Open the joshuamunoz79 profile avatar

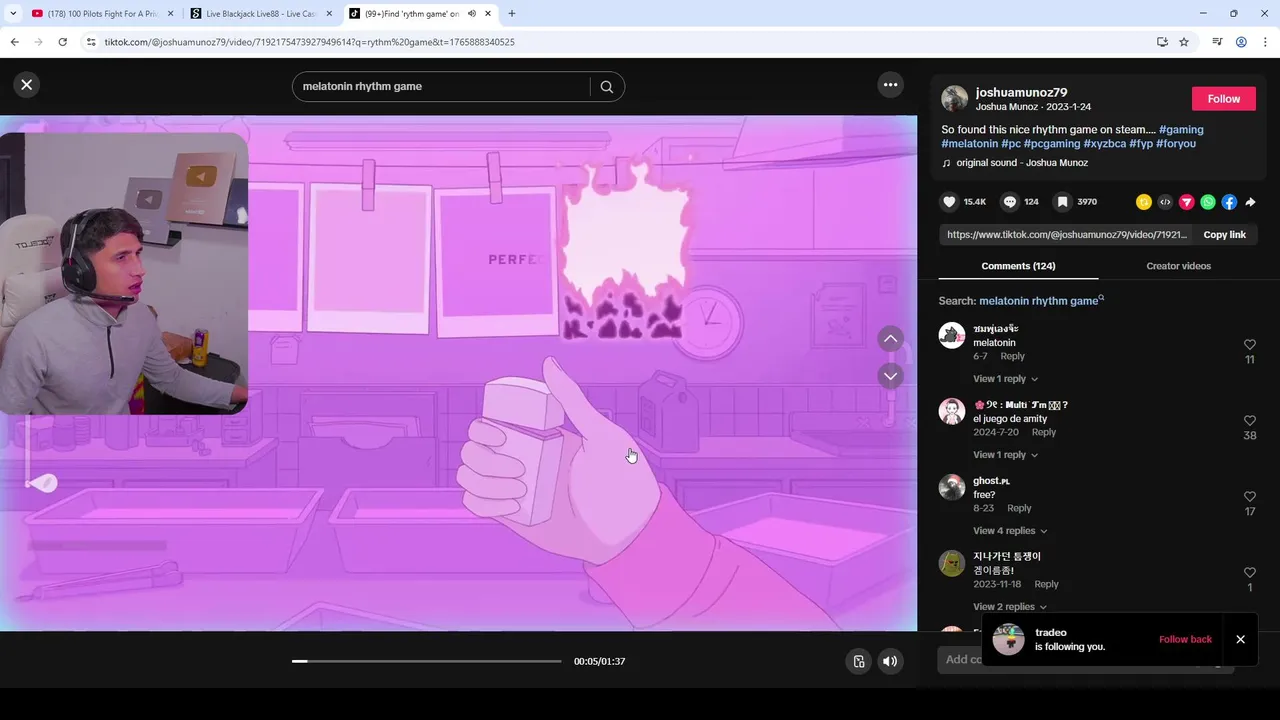pos(954,98)
